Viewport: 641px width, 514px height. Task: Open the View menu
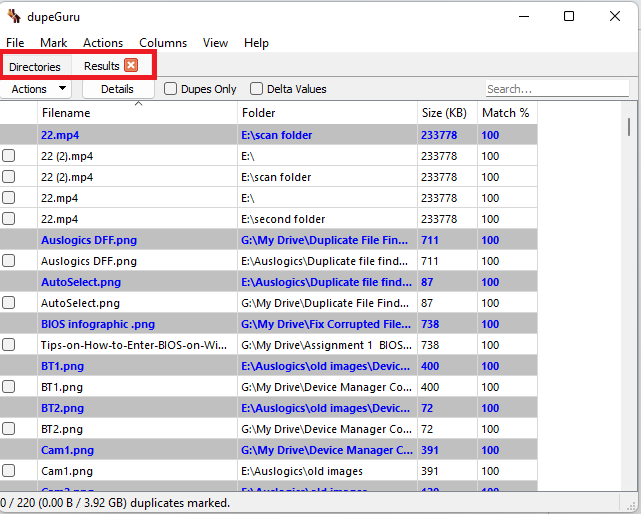(x=215, y=43)
